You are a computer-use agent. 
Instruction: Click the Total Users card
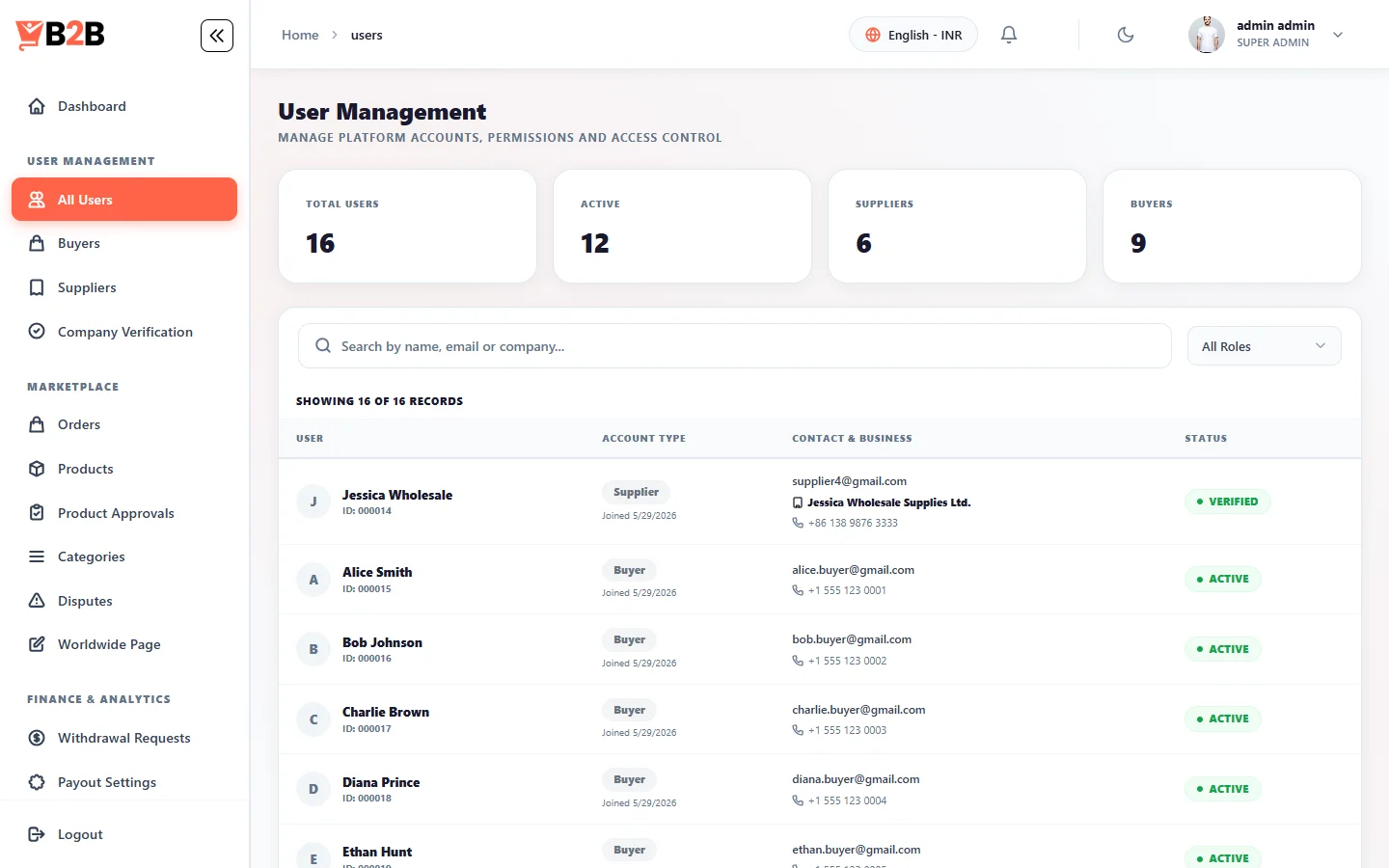[x=407, y=226]
